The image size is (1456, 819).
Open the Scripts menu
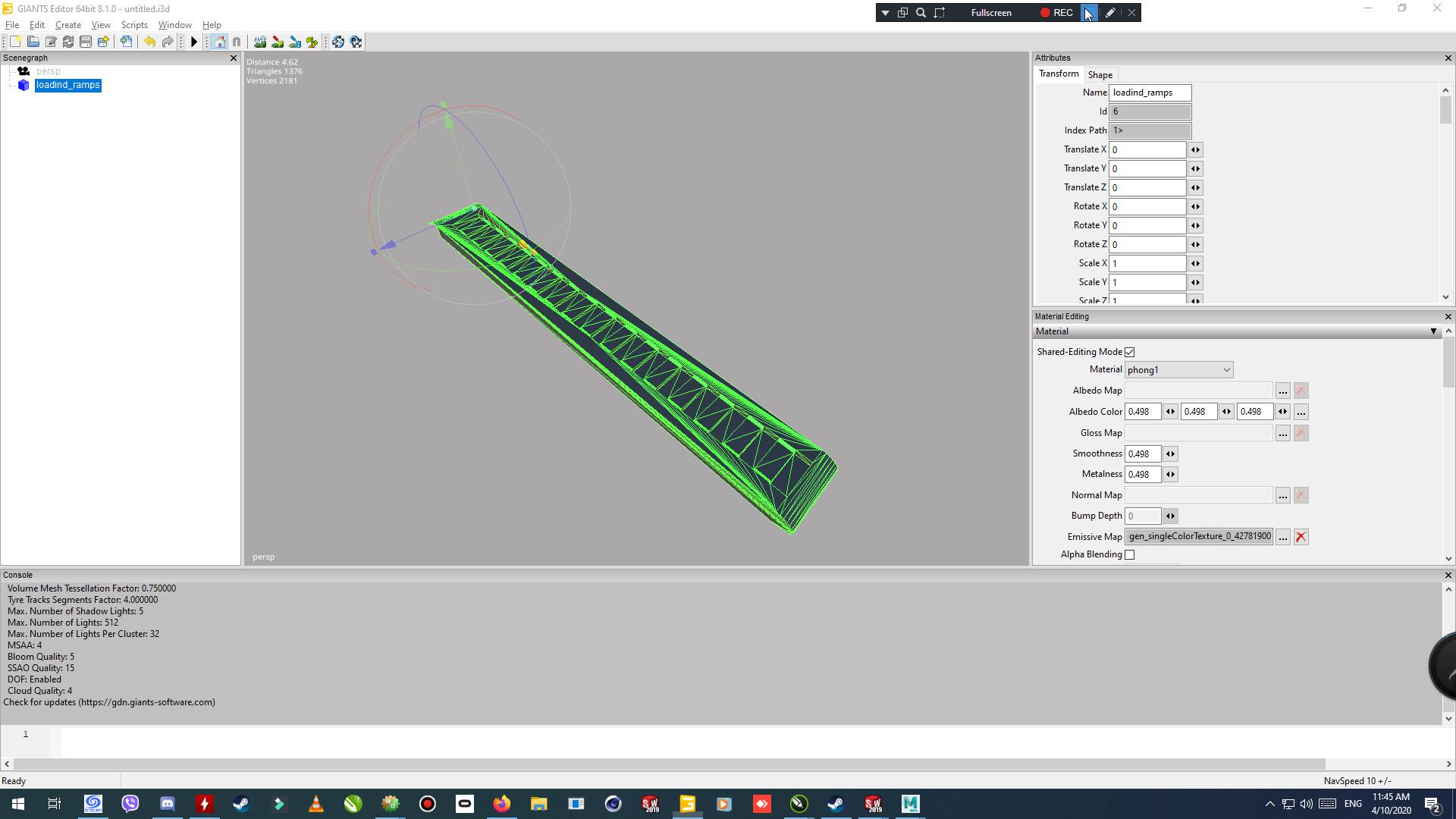coord(134,25)
